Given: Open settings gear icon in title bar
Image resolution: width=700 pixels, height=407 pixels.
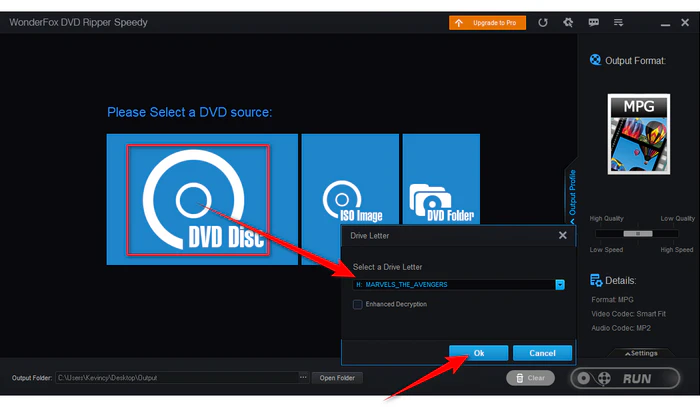Looking at the screenshot, I should (x=568, y=22).
